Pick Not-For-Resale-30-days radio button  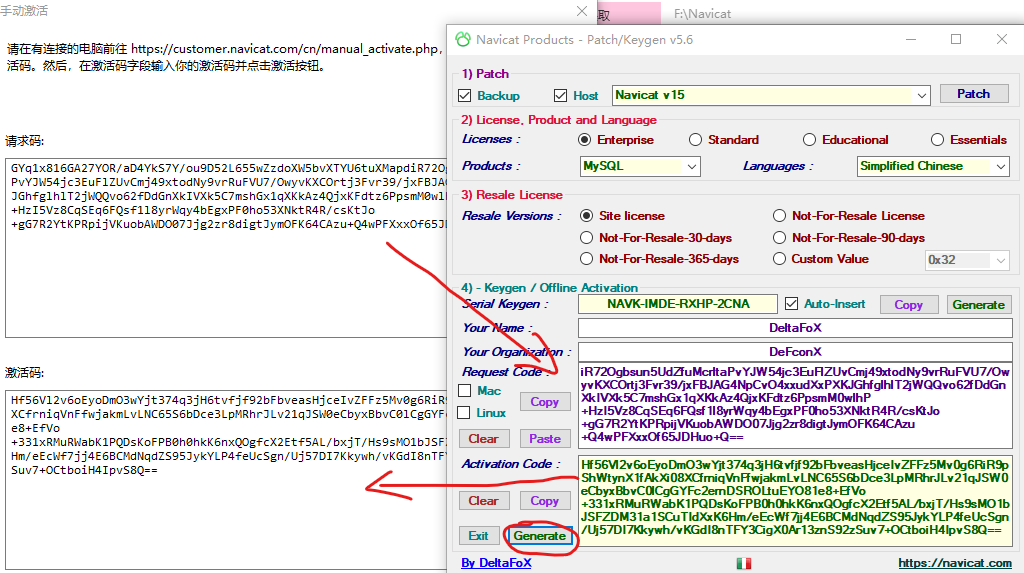[x=586, y=238]
